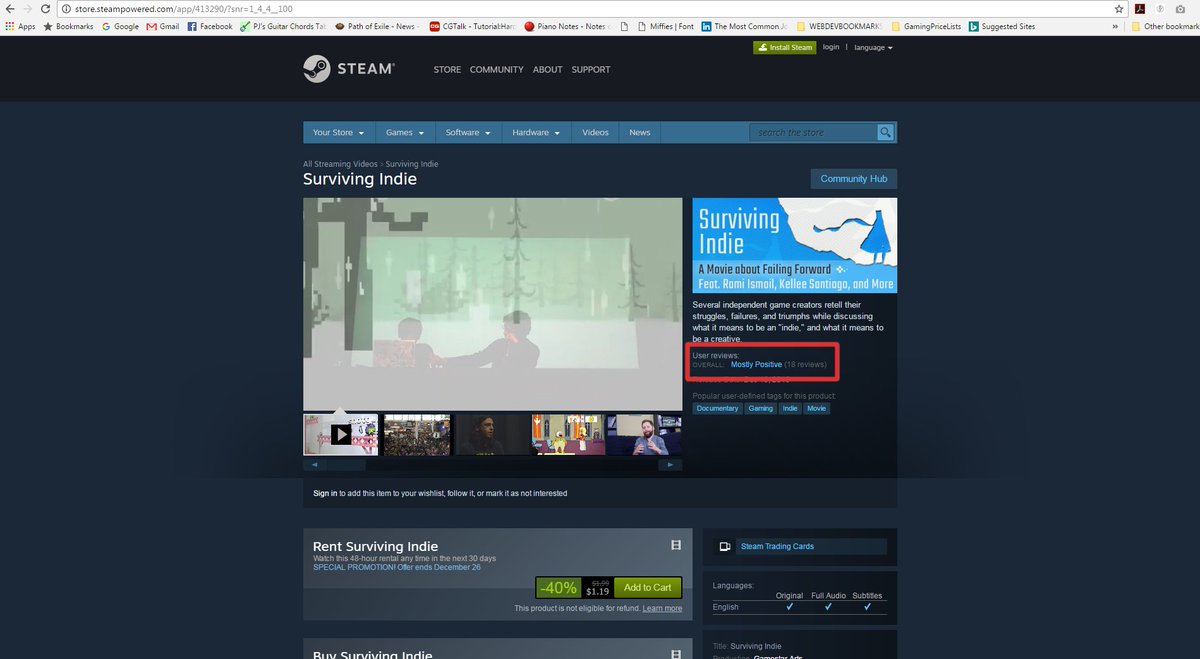
Task: Select the bearded man speaking thumbnail
Action: click(x=644, y=434)
